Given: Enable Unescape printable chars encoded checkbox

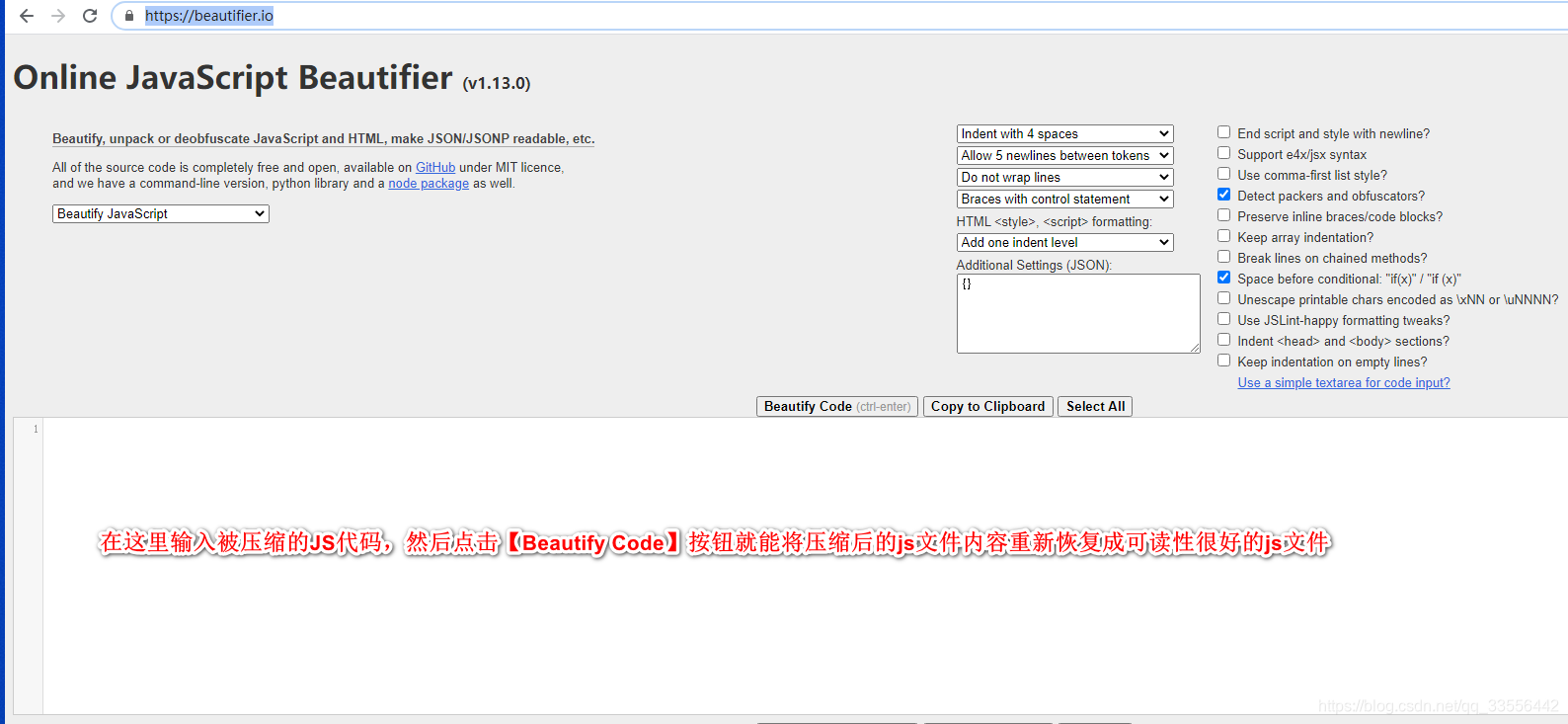Looking at the screenshot, I should [1223, 298].
